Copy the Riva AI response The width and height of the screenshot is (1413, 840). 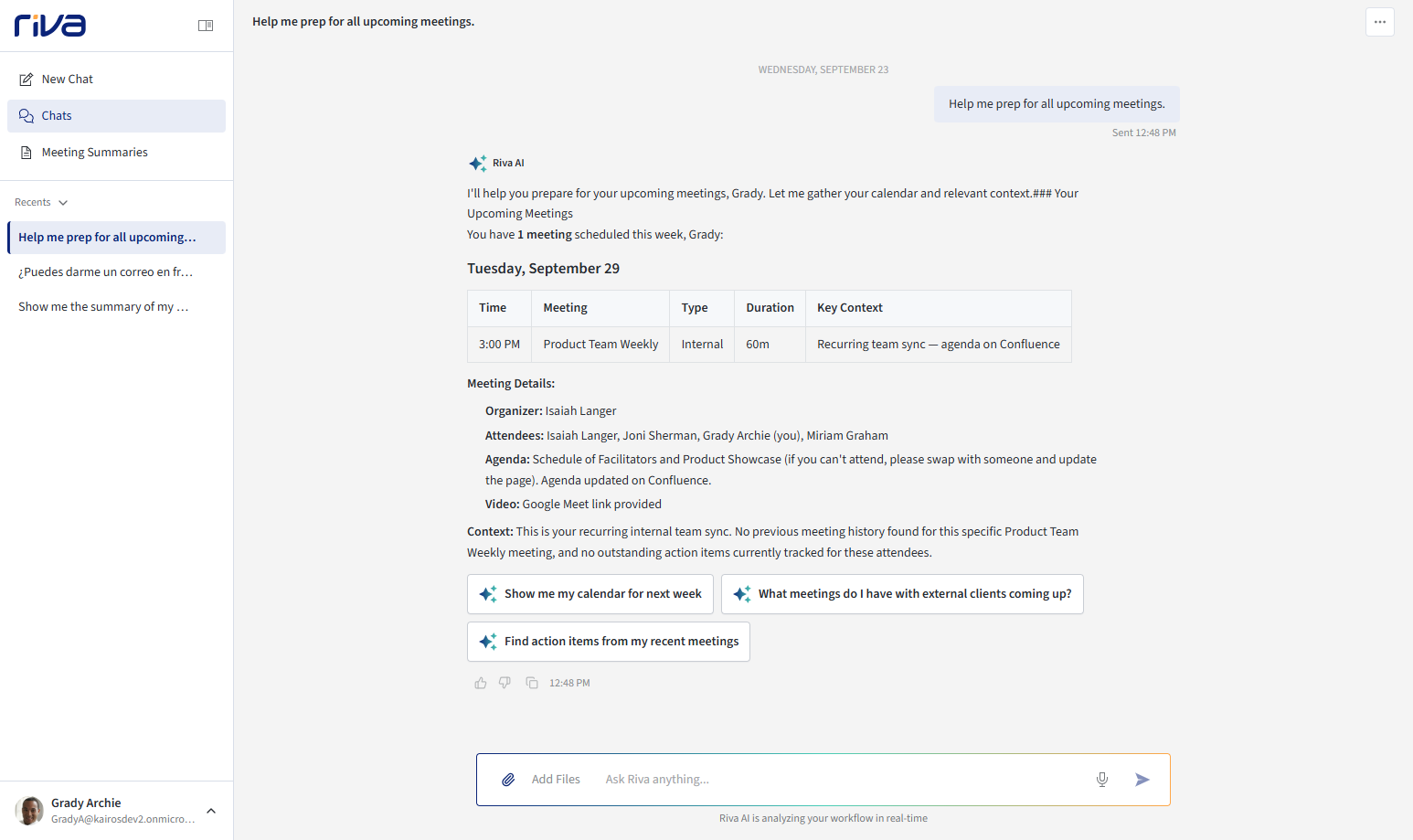[x=532, y=683]
